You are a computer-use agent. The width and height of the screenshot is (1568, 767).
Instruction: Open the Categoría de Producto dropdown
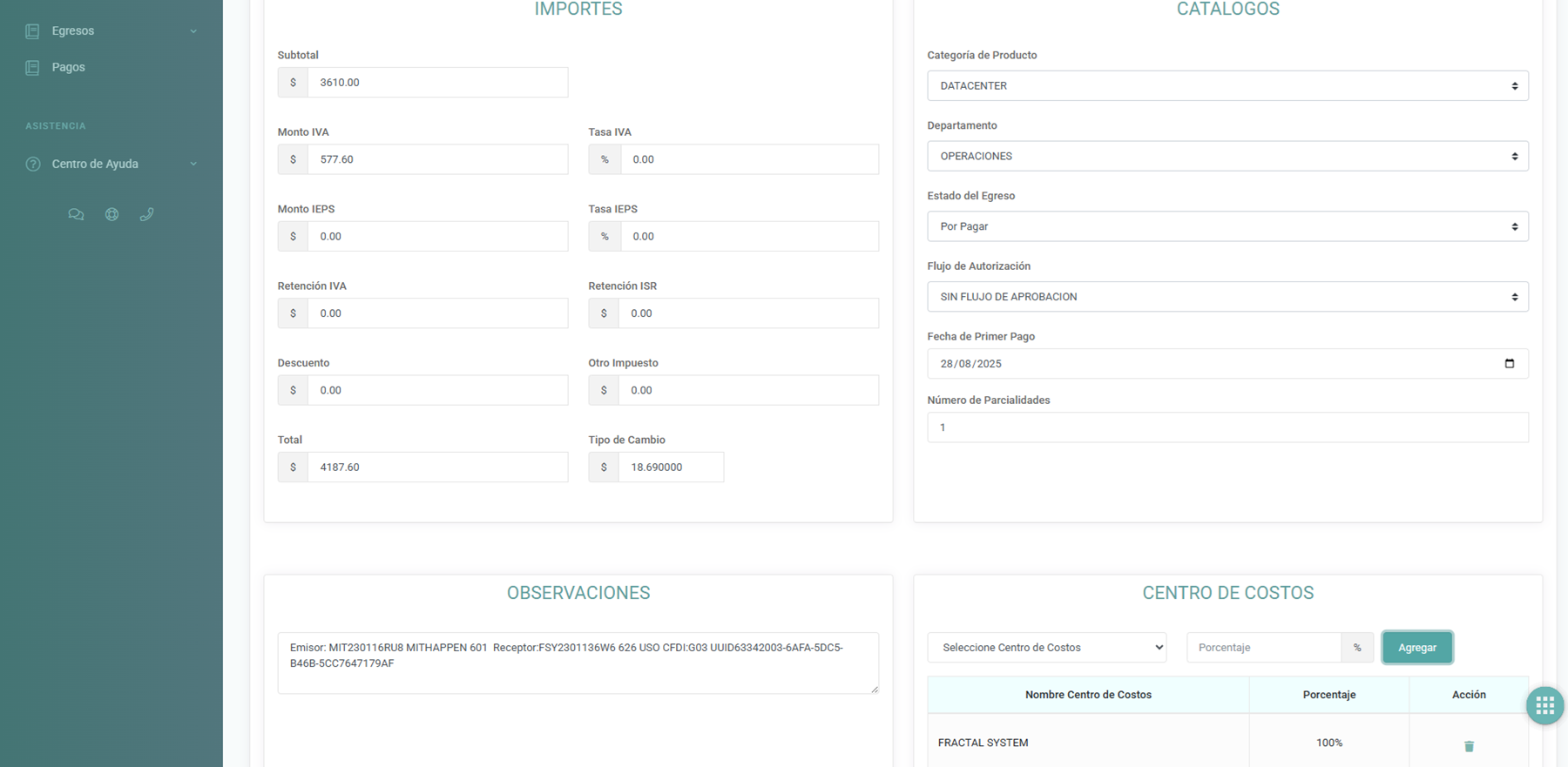tap(1227, 86)
